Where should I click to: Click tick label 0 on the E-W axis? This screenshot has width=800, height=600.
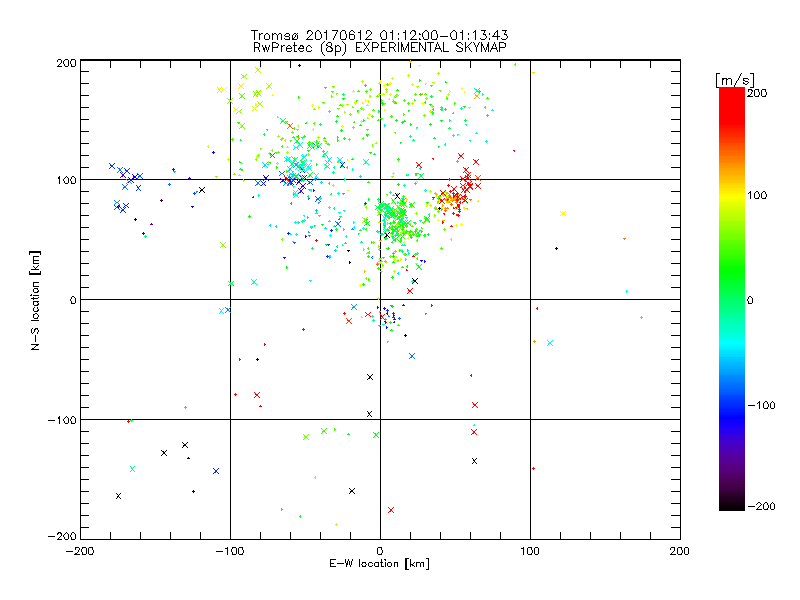coord(380,551)
